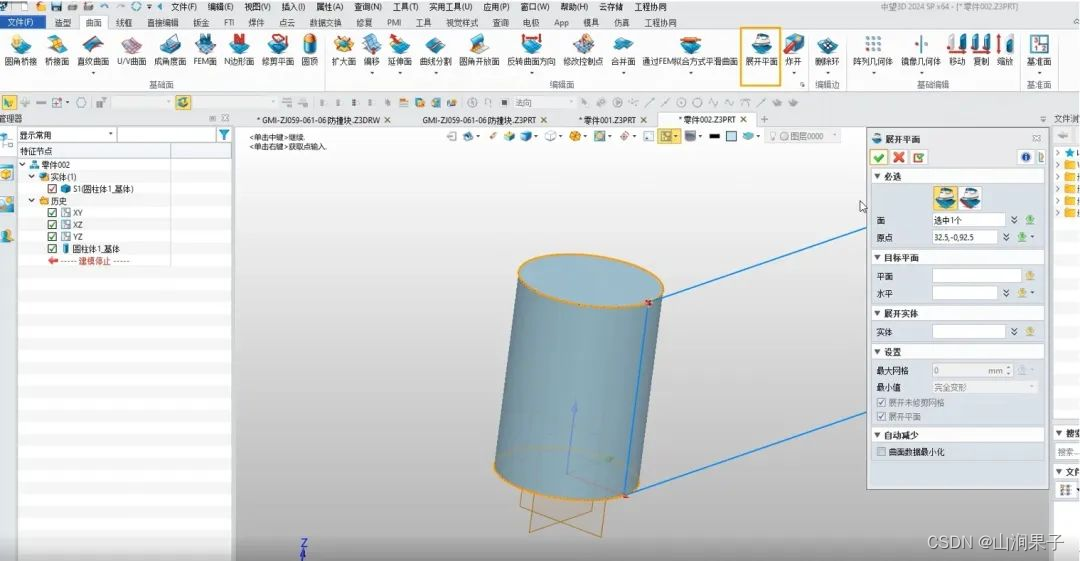Click the funnel filter icon in manager panel
Viewport: 1080px width, 561px height.
224,135
